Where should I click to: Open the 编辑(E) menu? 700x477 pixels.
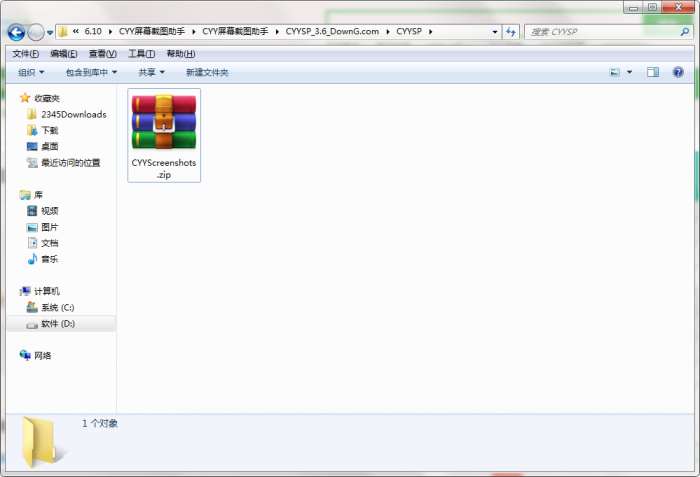64,54
